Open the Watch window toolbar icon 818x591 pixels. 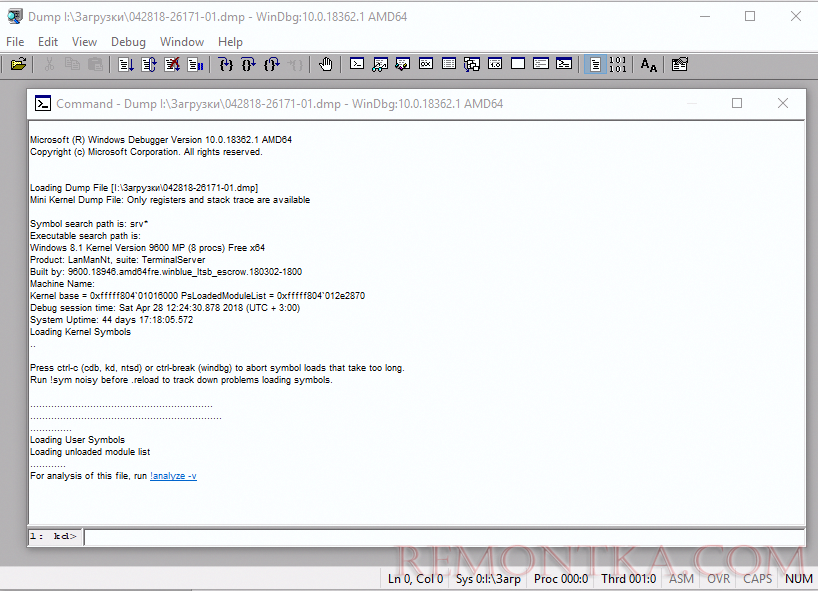(380, 64)
